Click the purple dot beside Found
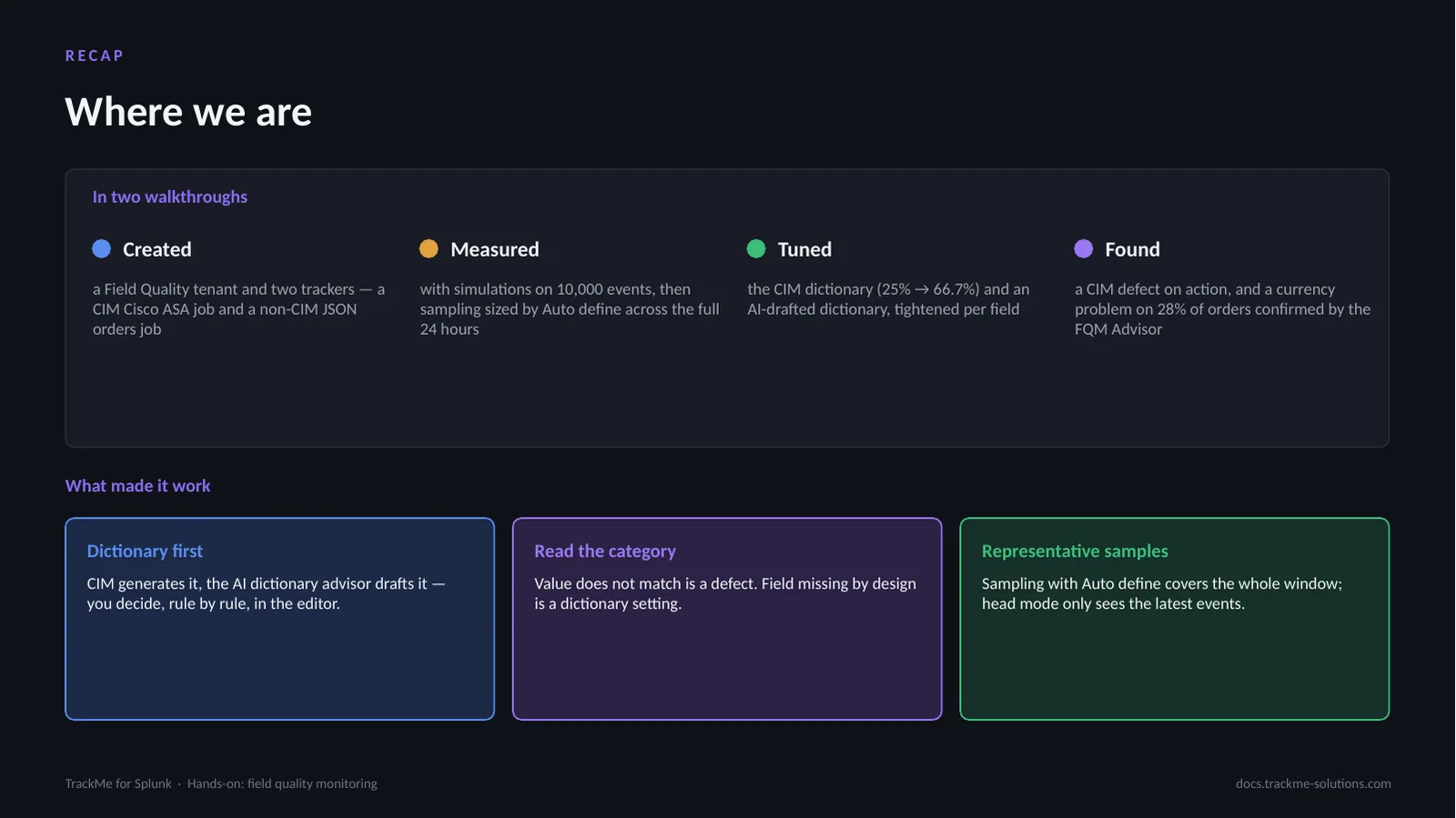The height and width of the screenshot is (818, 1456). click(1084, 248)
